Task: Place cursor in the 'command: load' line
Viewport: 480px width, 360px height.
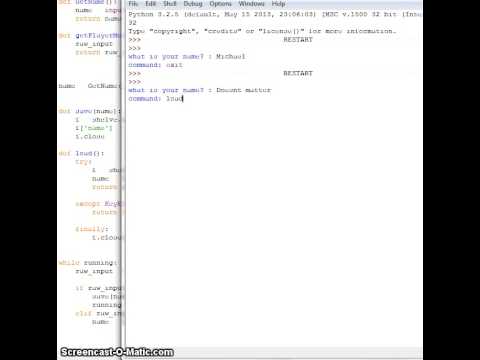Action: (x=156, y=99)
